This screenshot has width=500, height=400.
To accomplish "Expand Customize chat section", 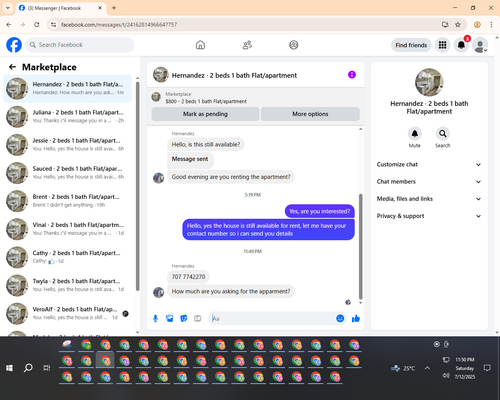I will 429,164.
